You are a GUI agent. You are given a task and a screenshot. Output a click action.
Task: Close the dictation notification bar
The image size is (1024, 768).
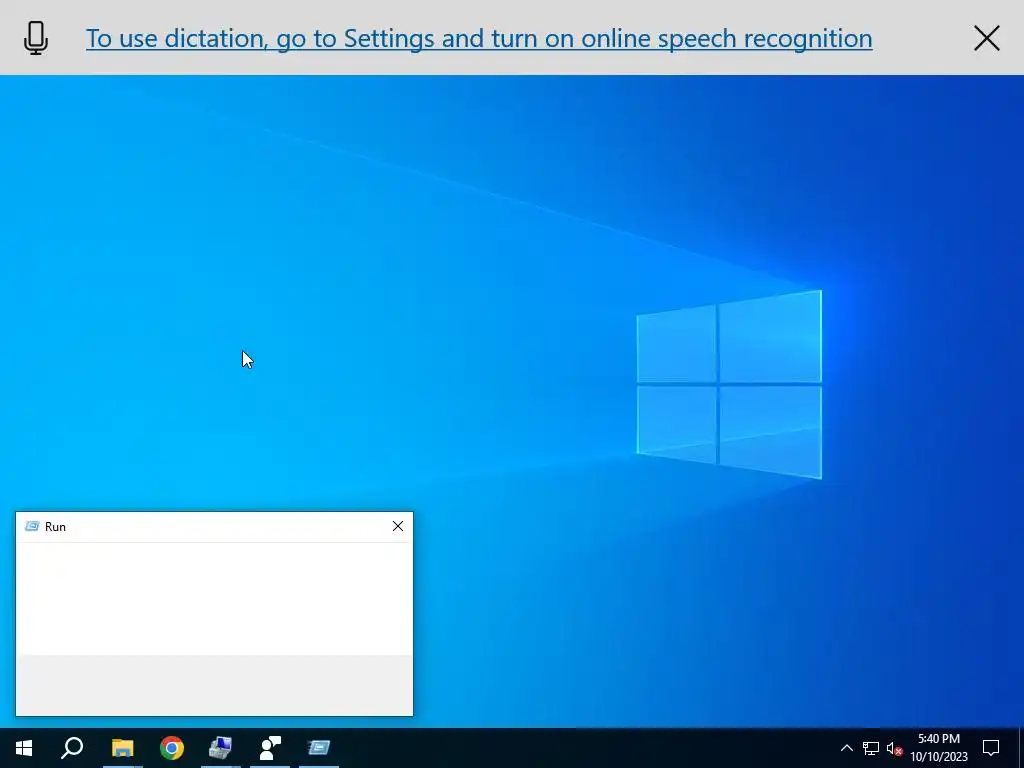tap(986, 38)
